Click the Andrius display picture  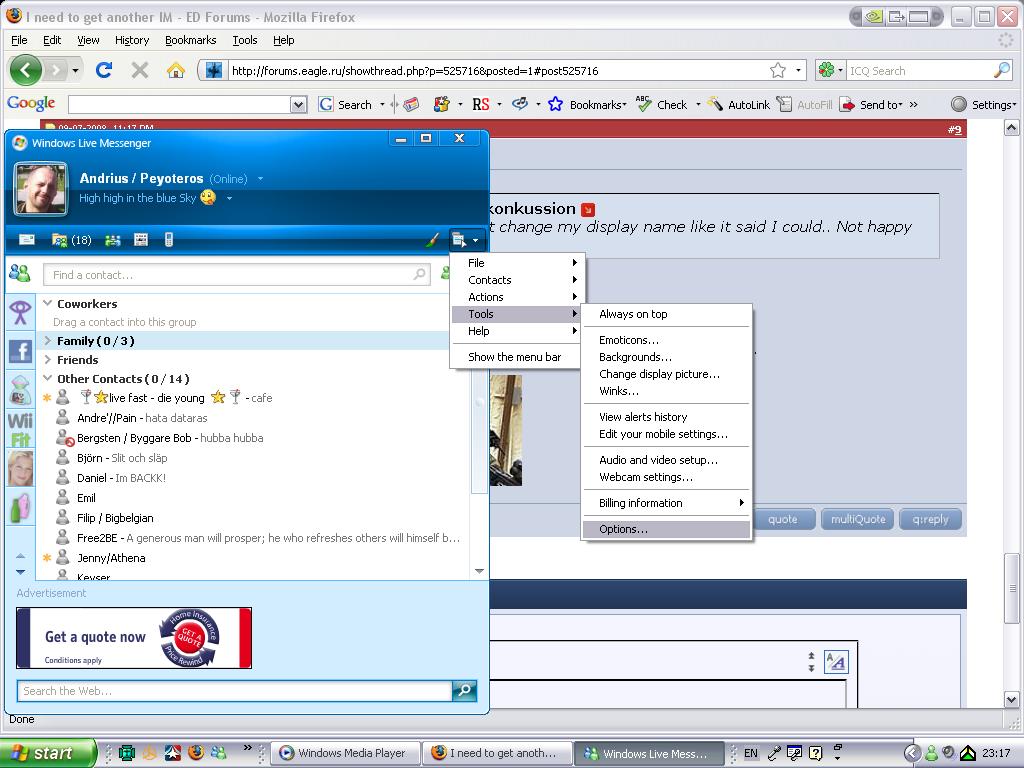[41, 189]
